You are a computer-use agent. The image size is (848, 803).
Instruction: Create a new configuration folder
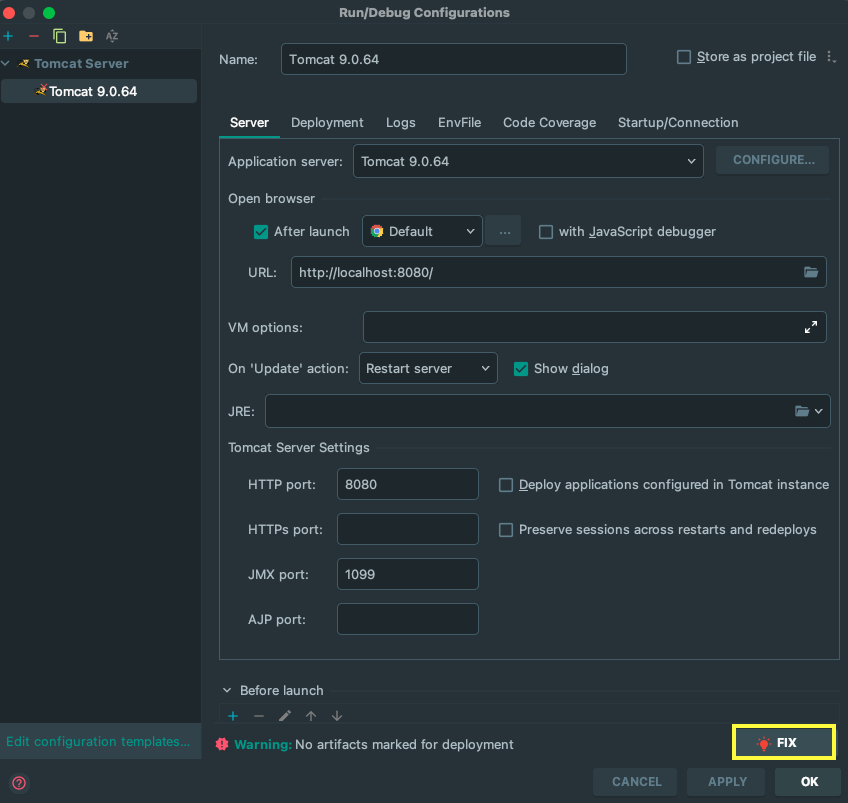(85, 36)
